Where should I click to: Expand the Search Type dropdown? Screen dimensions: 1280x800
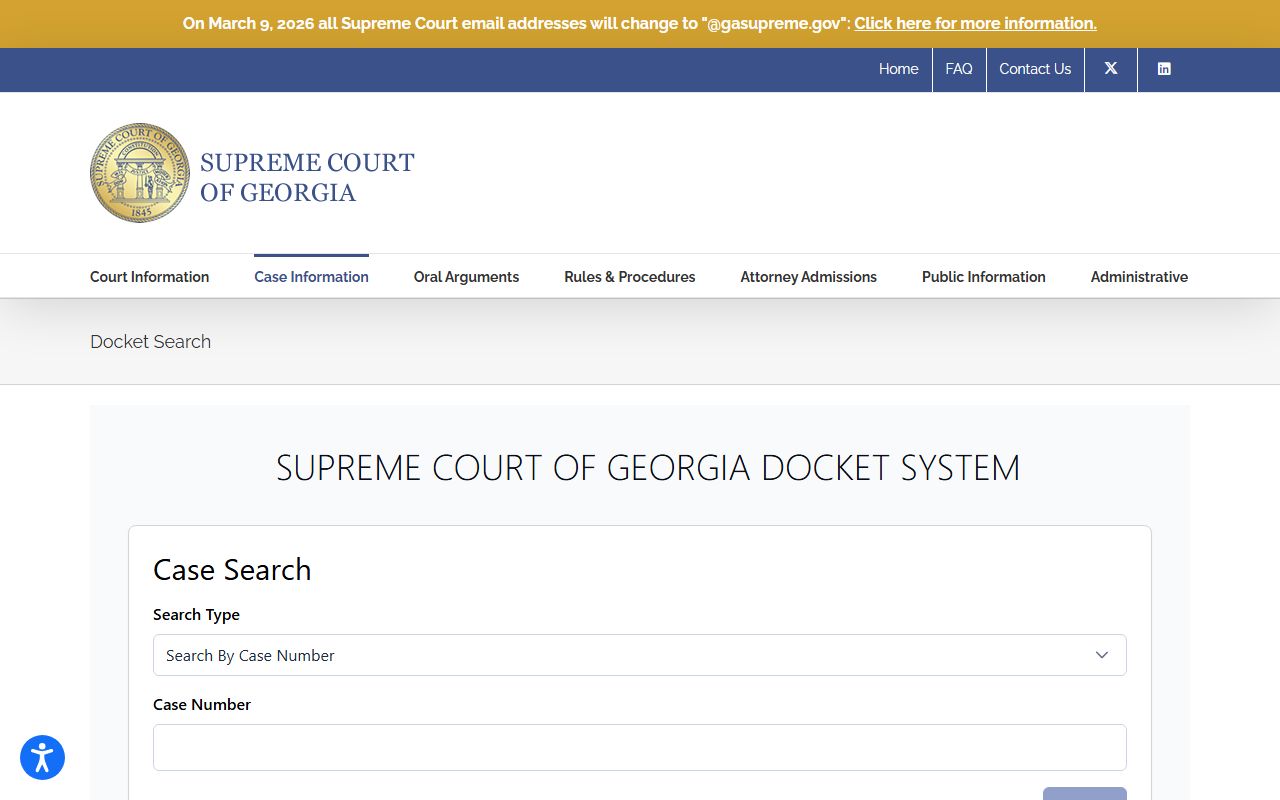click(x=640, y=655)
